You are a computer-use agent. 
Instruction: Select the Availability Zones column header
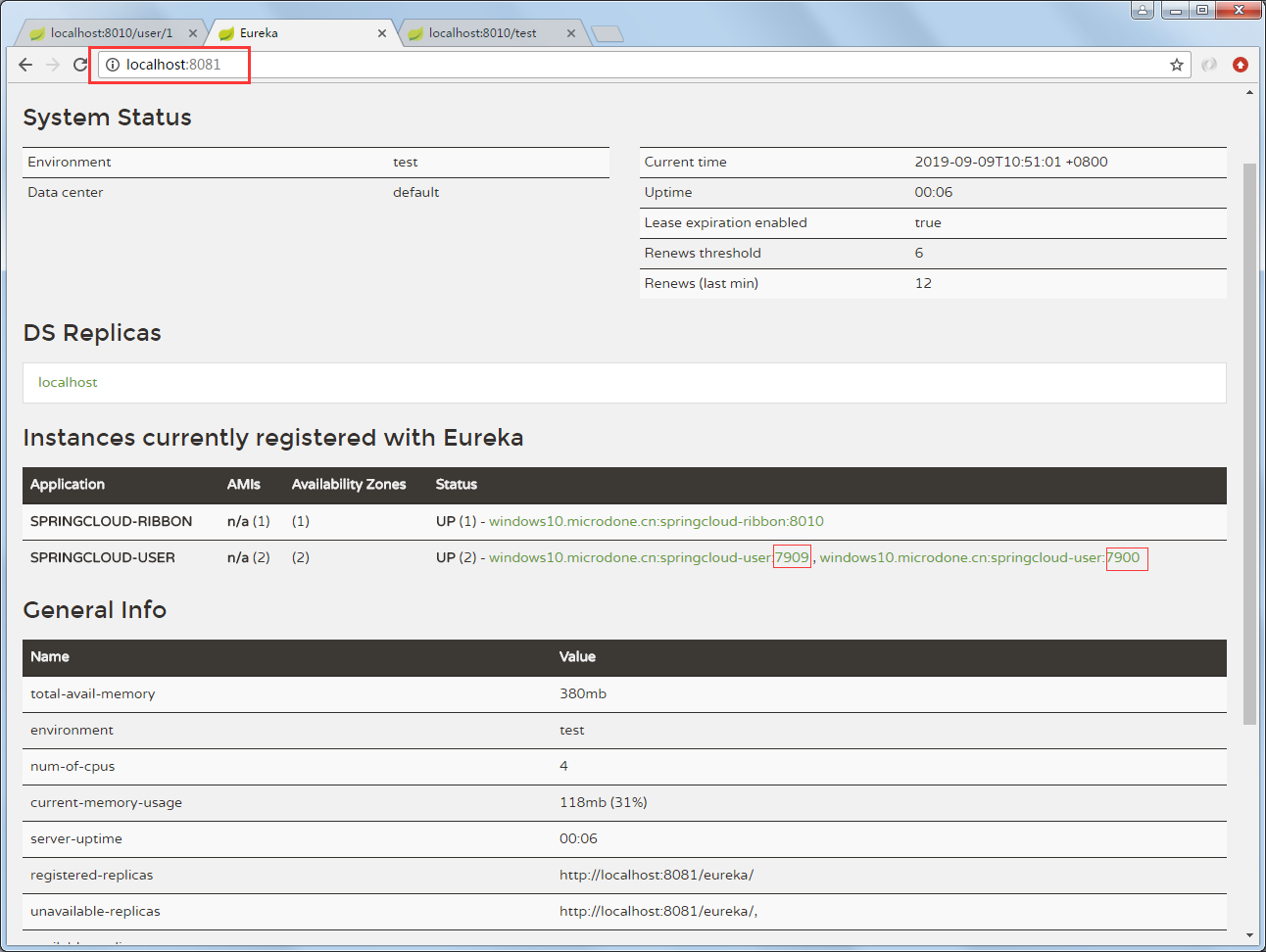point(349,485)
